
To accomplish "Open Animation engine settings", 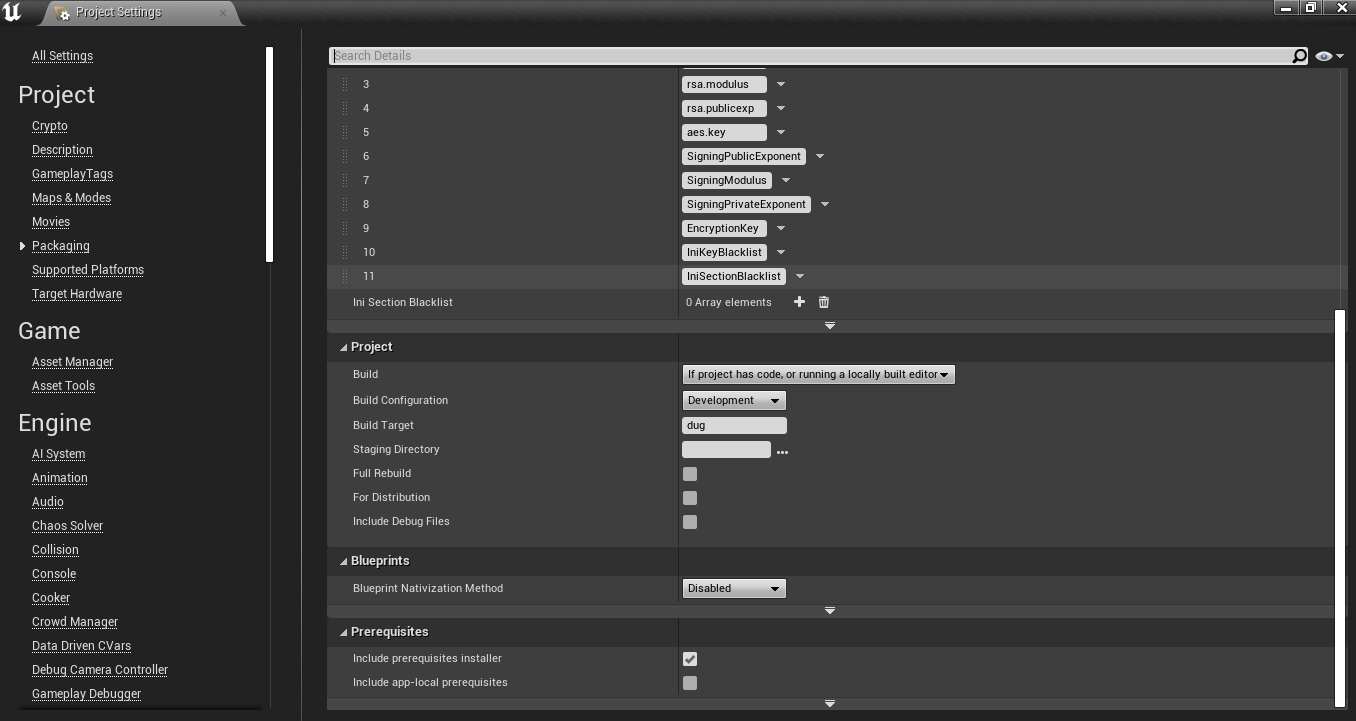I will (60, 478).
